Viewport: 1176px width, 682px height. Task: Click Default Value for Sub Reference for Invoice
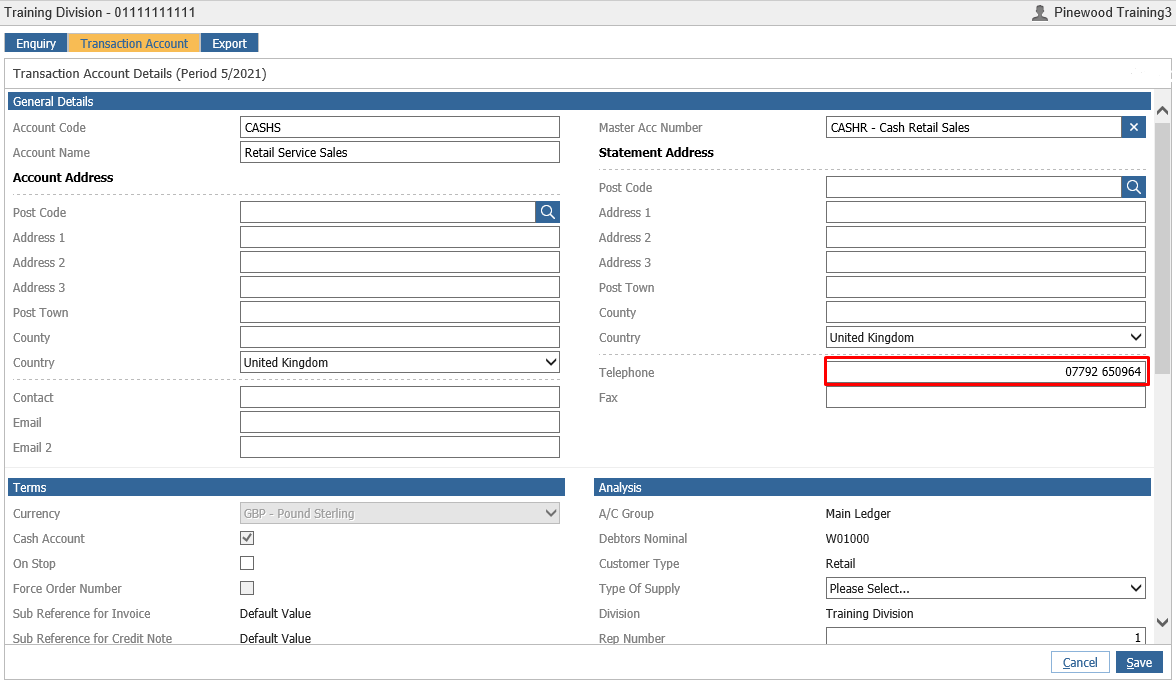point(275,614)
